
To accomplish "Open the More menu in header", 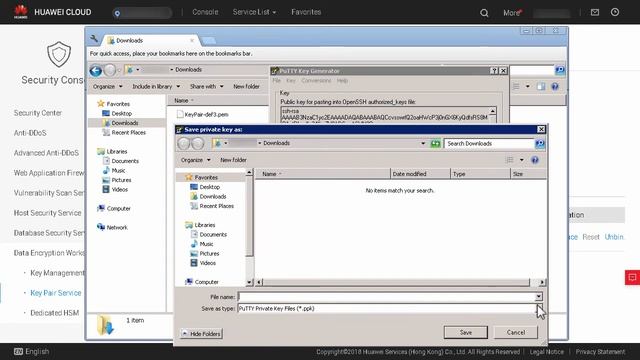I will (512, 13).
